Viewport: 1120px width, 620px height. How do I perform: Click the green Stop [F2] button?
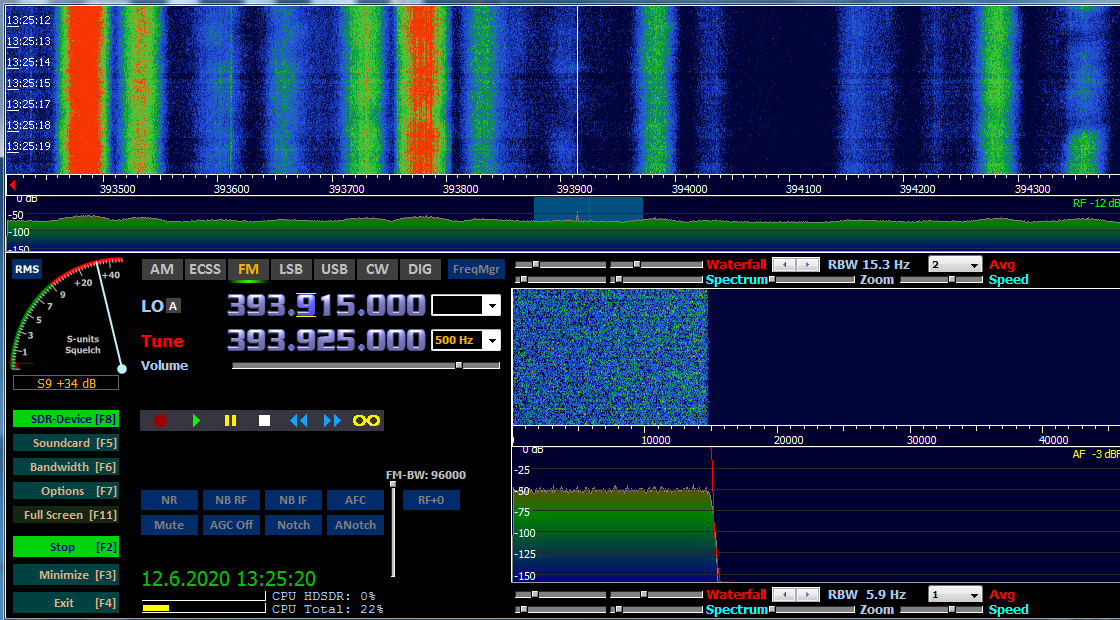tap(66, 547)
